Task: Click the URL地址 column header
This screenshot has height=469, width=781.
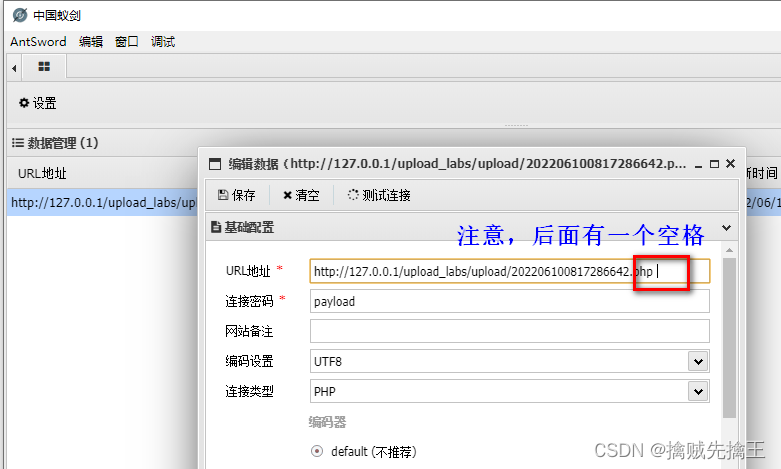Action: coord(42,173)
